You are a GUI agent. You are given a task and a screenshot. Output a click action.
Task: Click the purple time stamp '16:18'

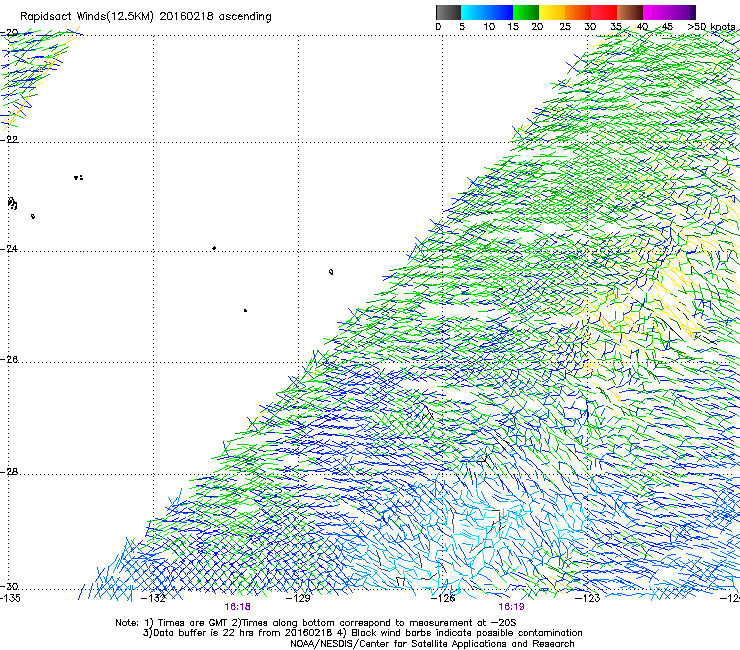pyautogui.click(x=237, y=607)
